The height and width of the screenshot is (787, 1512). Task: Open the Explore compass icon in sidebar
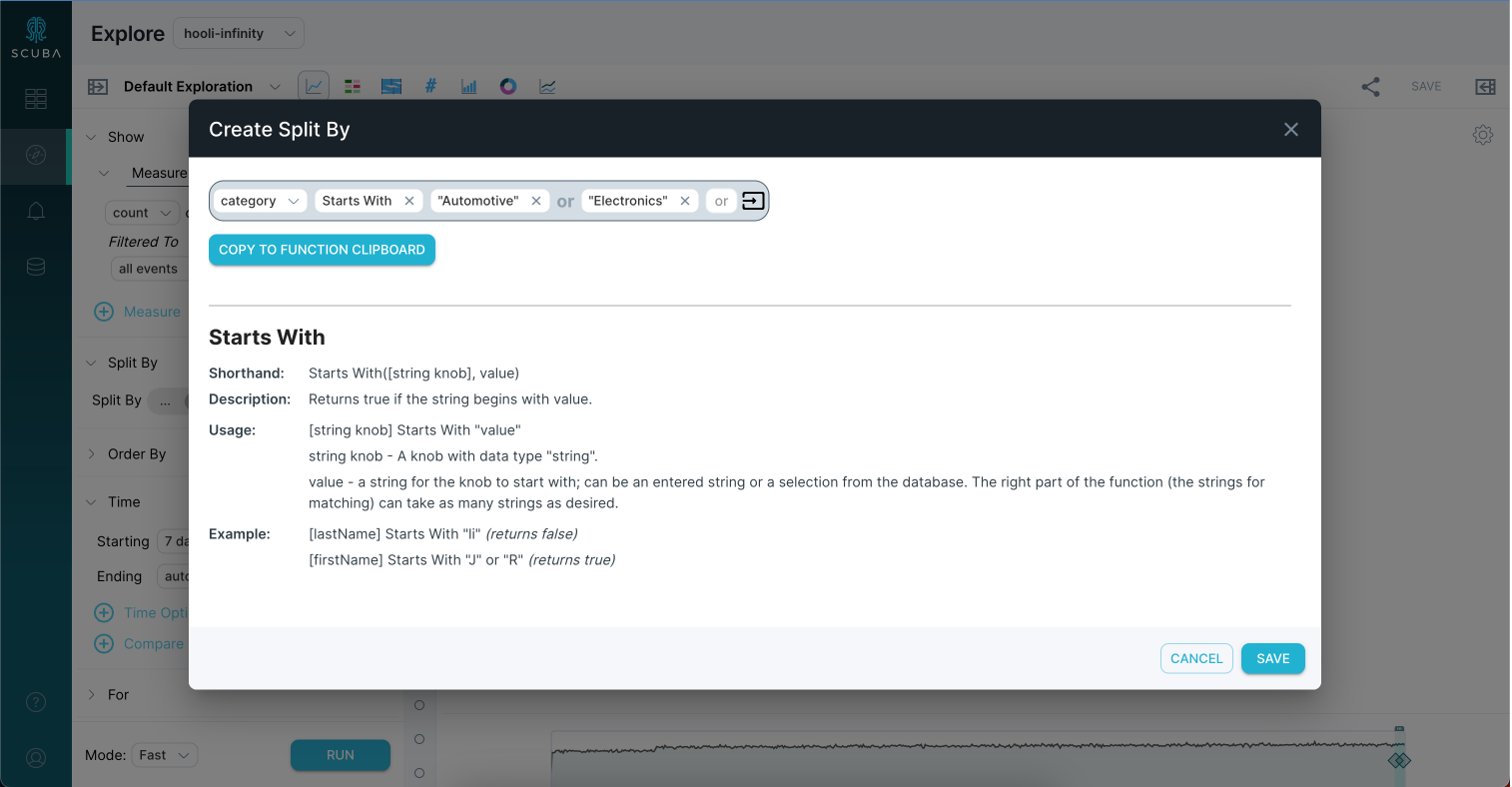click(36, 155)
